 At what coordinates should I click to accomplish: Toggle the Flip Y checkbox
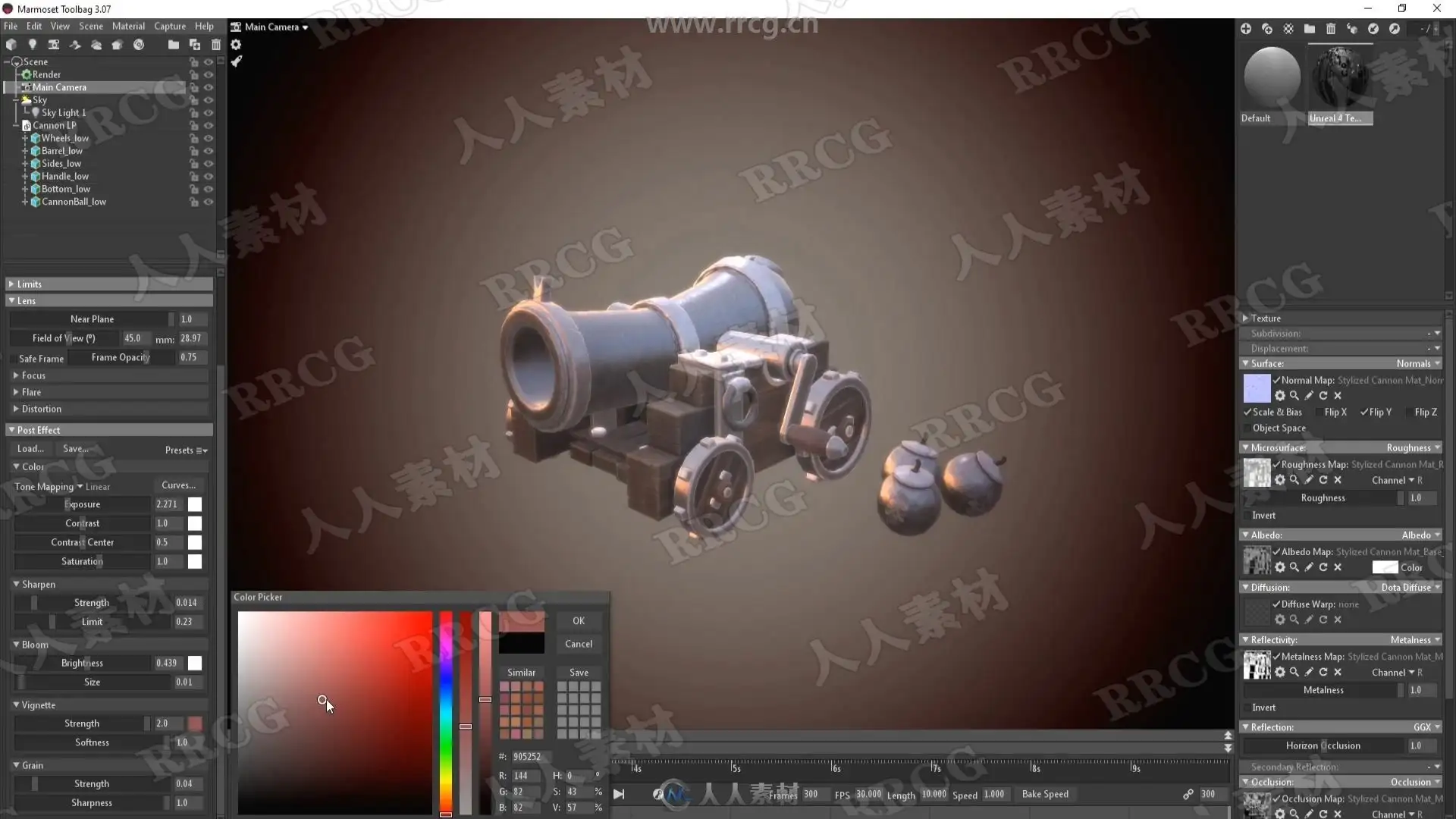click(1364, 412)
